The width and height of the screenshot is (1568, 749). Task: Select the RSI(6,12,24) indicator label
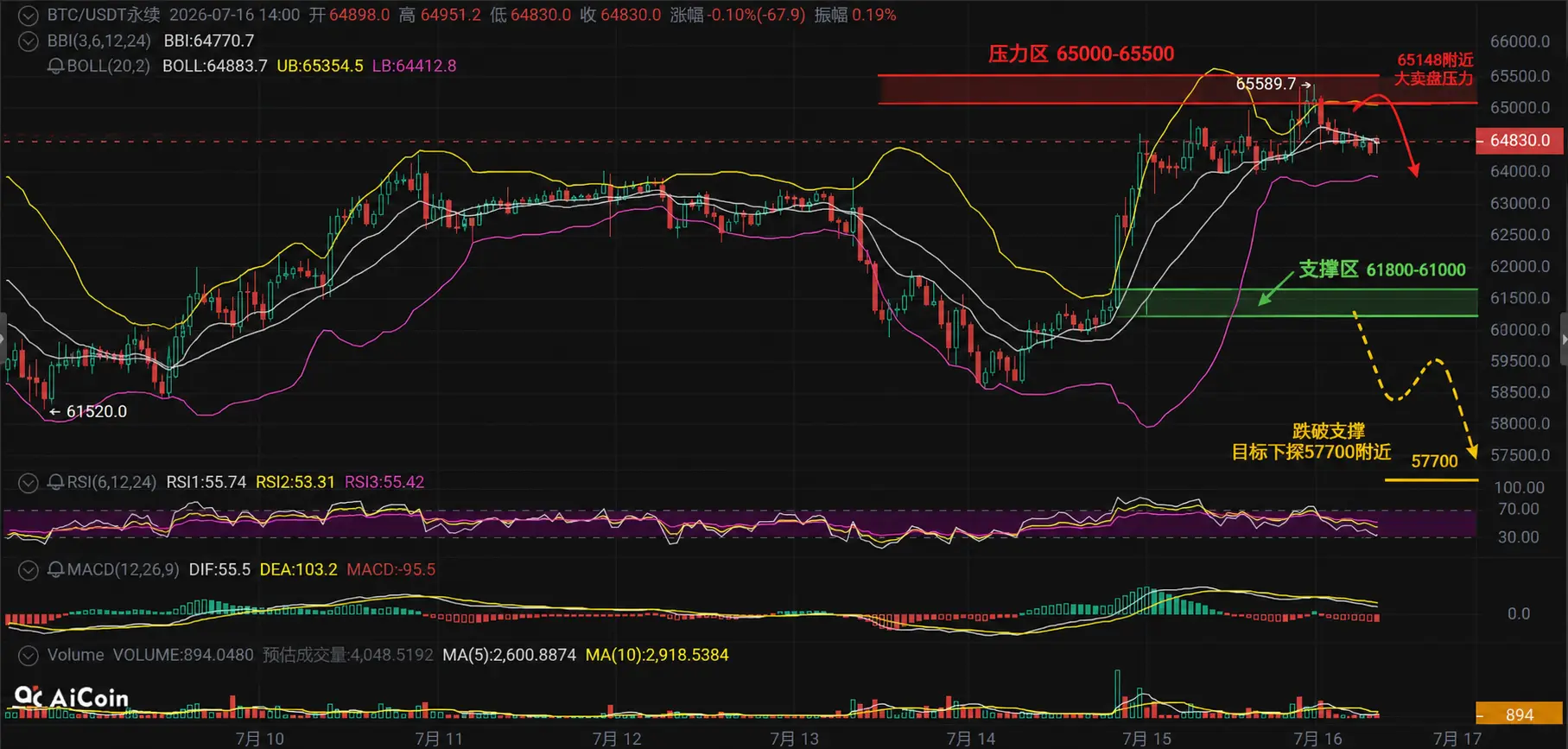point(112,482)
